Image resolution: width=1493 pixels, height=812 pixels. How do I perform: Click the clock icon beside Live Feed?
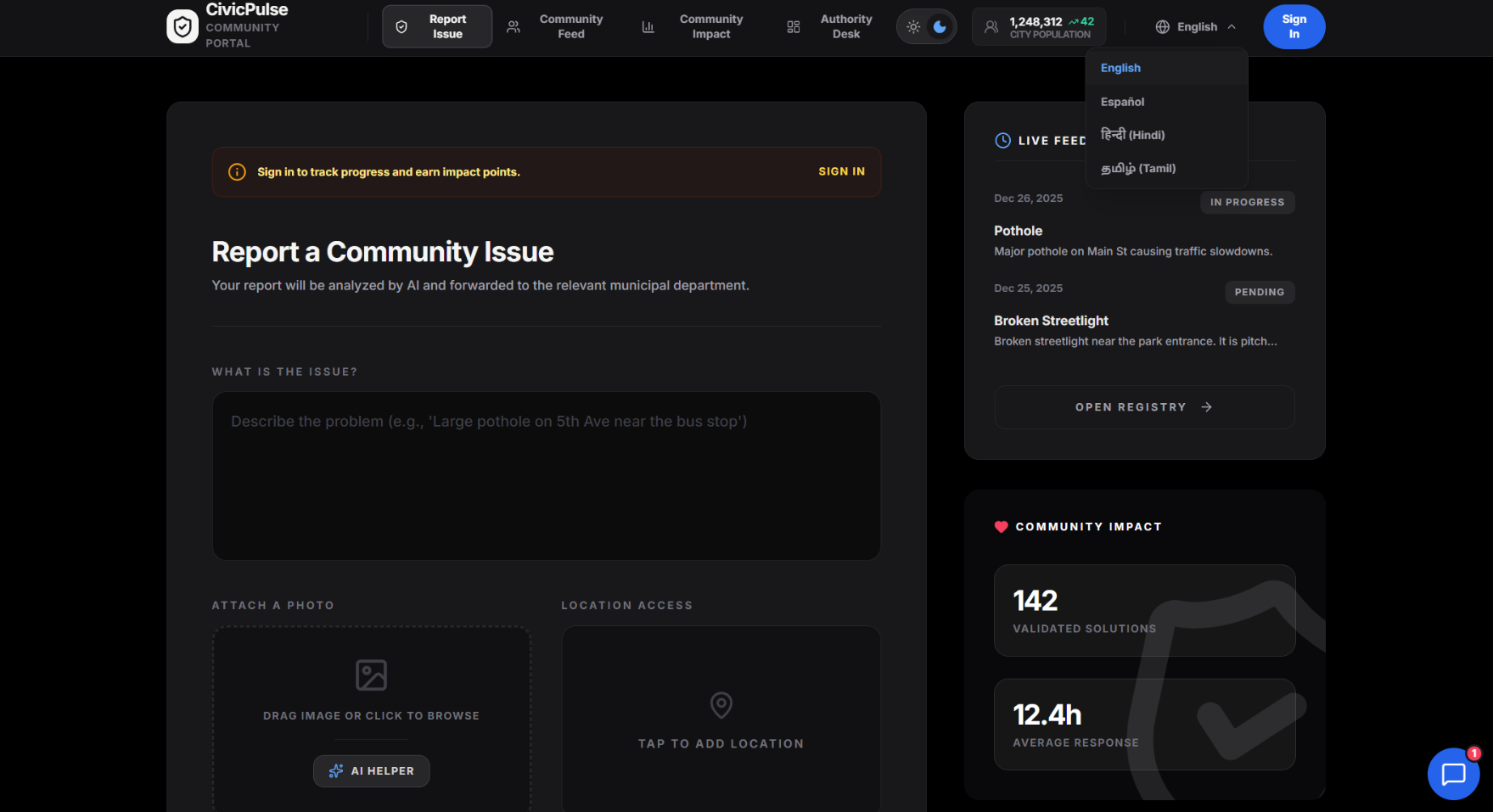pyautogui.click(x=1002, y=141)
